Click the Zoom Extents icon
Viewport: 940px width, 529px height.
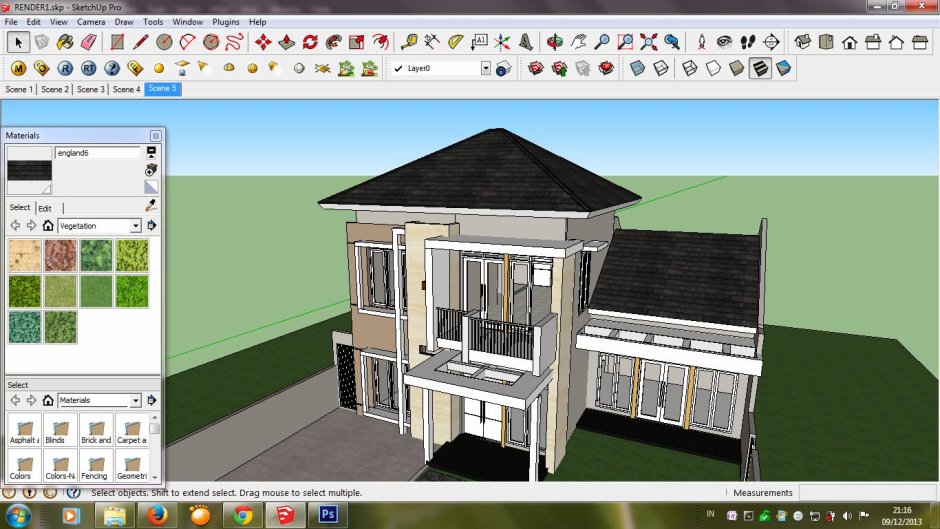(x=649, y=42)
